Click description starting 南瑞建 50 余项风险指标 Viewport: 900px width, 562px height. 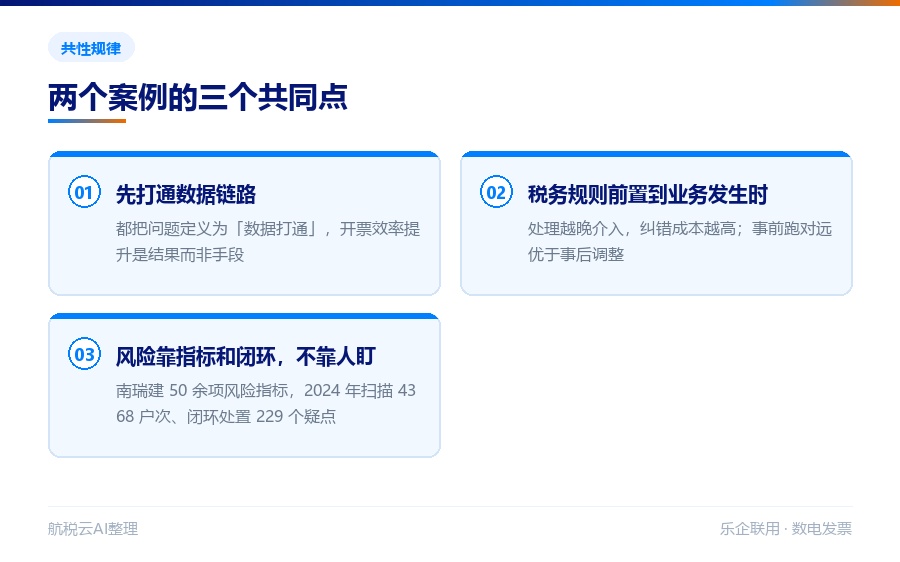pos(266,403)
